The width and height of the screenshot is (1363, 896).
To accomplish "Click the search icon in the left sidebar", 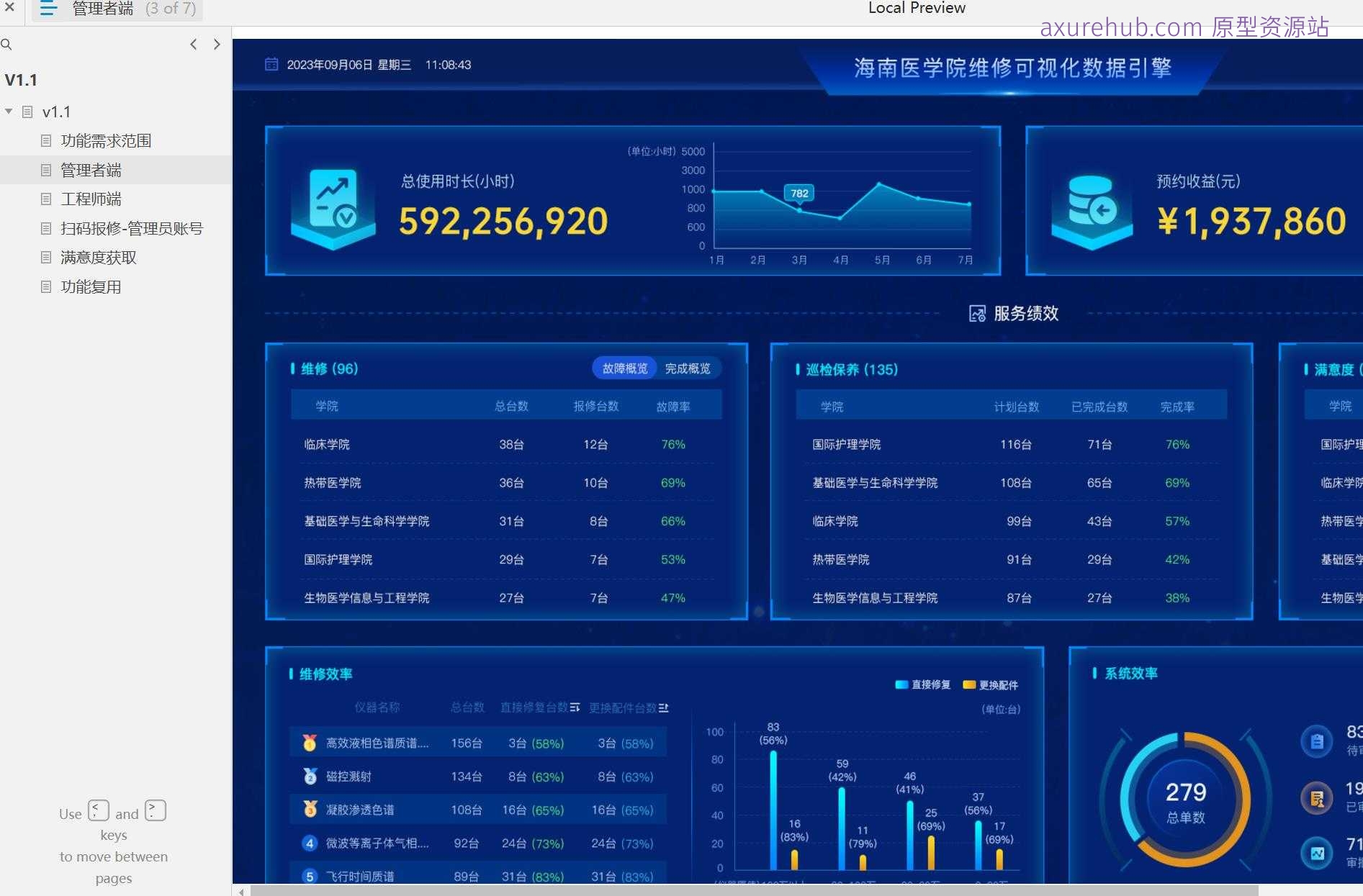I will click(x=6, y=44).
